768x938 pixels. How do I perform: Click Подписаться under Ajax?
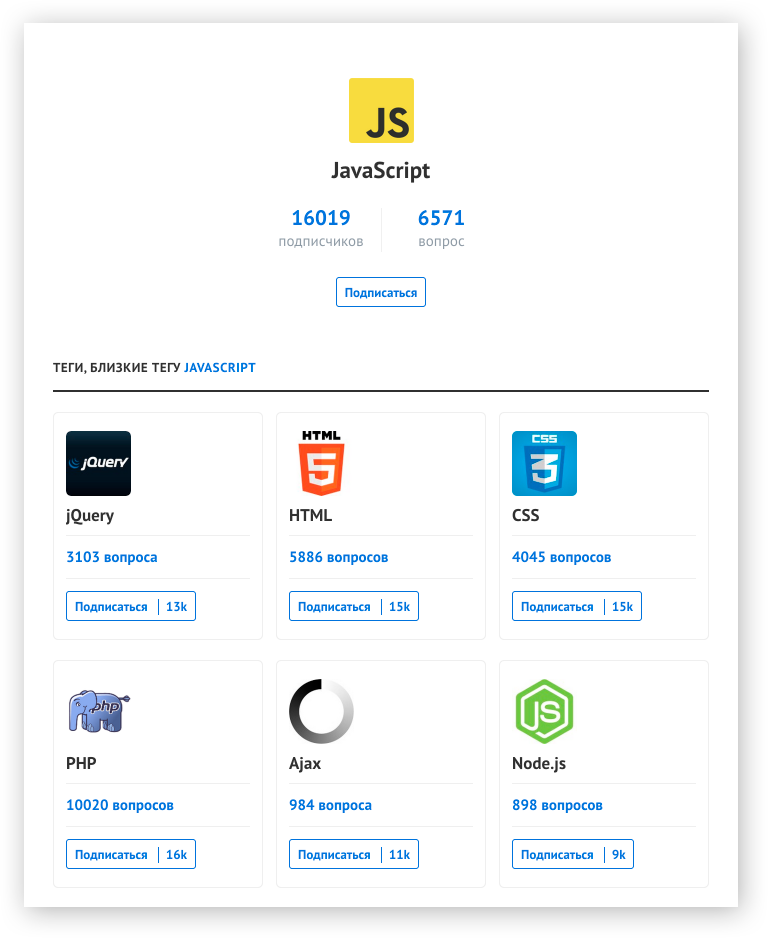click(335, 855)
